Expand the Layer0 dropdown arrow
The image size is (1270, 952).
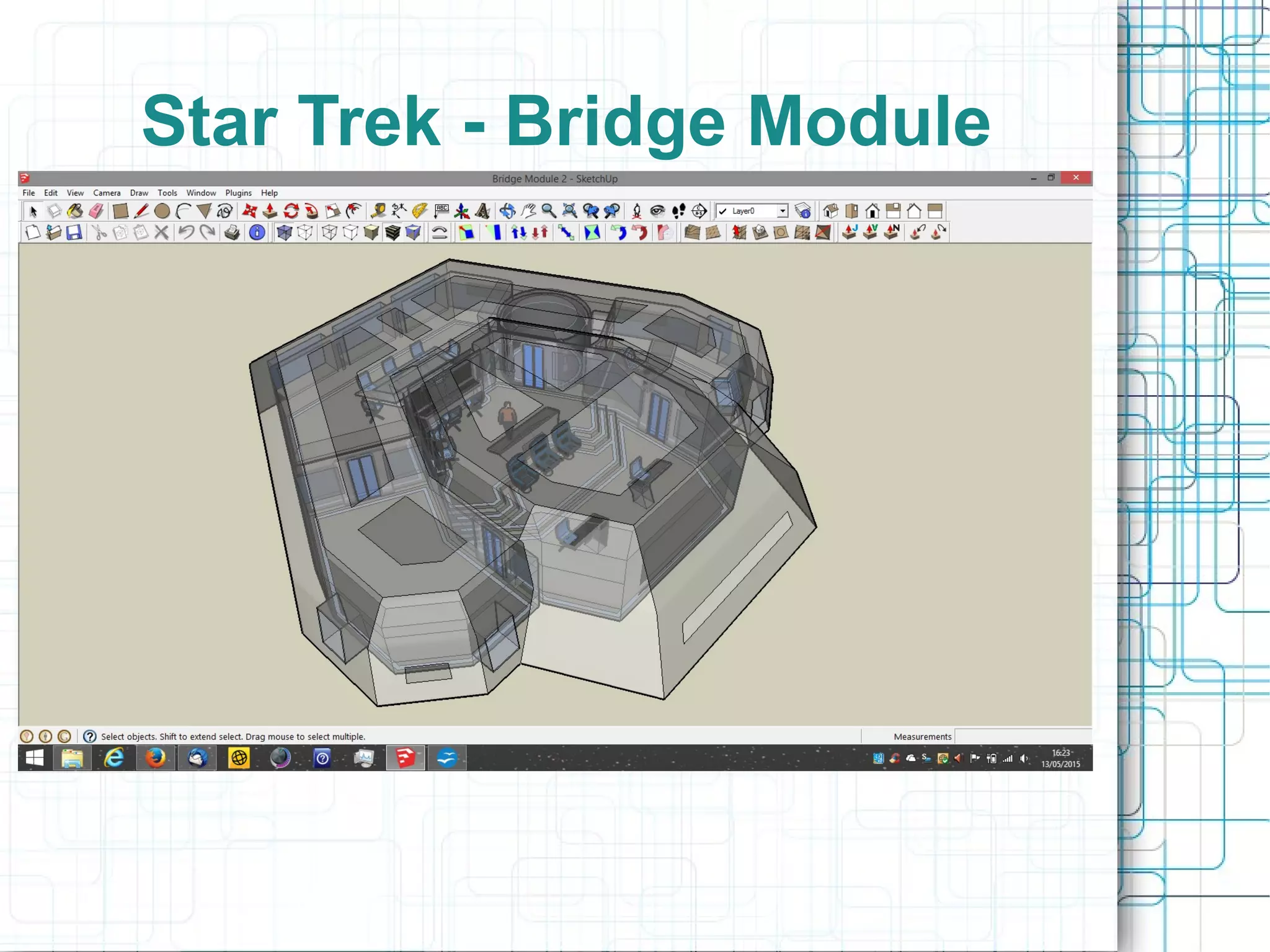pyautogui.click(x=783, y=211)
